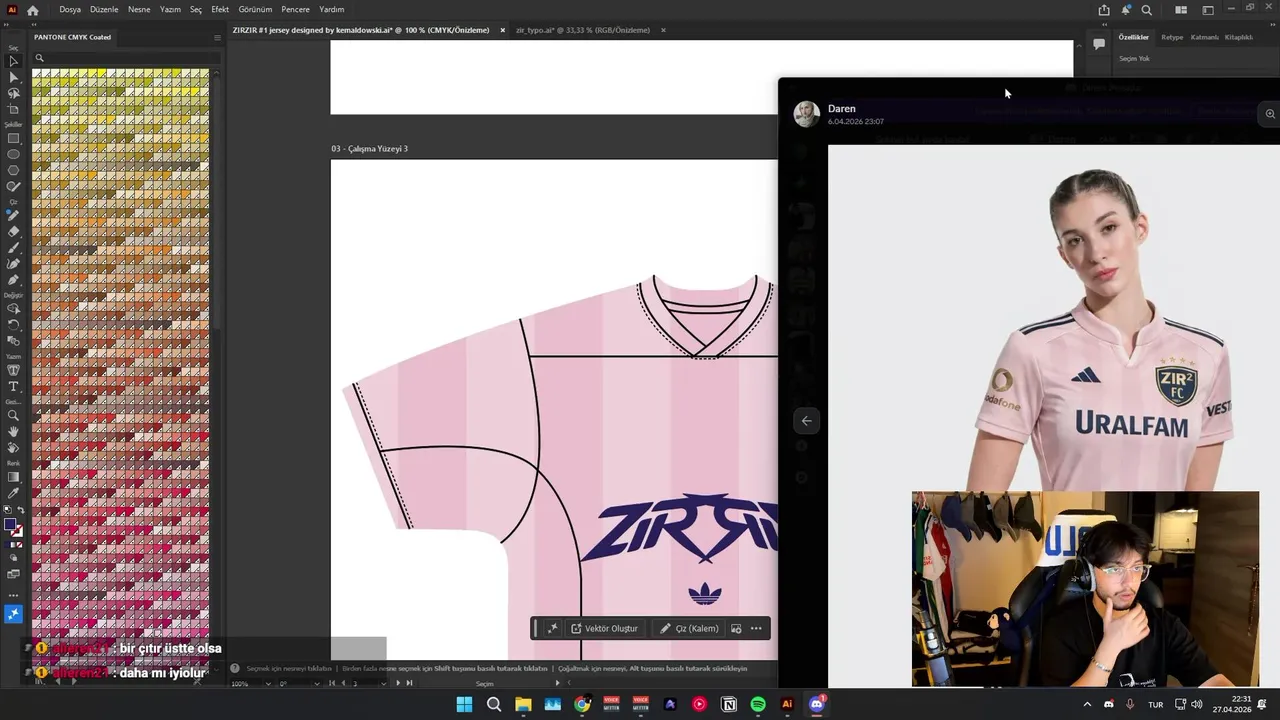Click the zoom icon in the image viewer
Viewport: 1280px width, 720px height.
[1270, 114]
